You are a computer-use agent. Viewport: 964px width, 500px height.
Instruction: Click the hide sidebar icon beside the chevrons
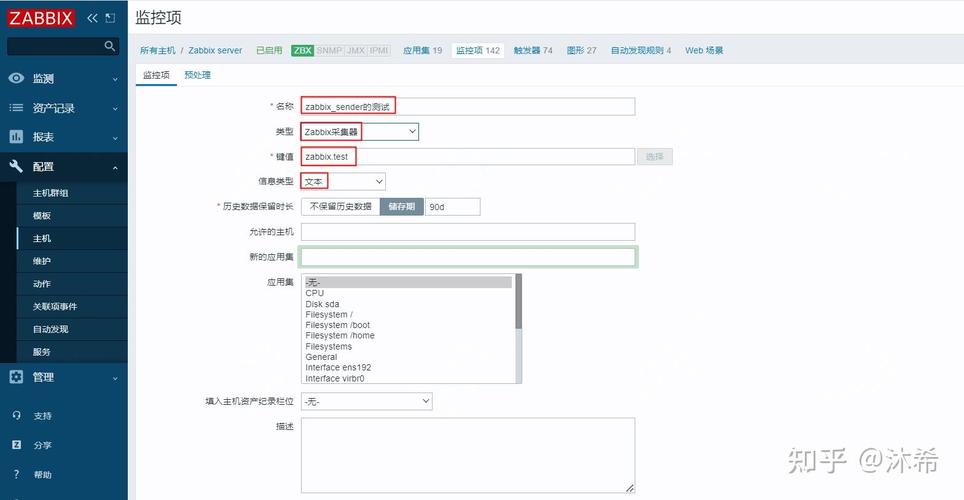(x=111, y=18)
